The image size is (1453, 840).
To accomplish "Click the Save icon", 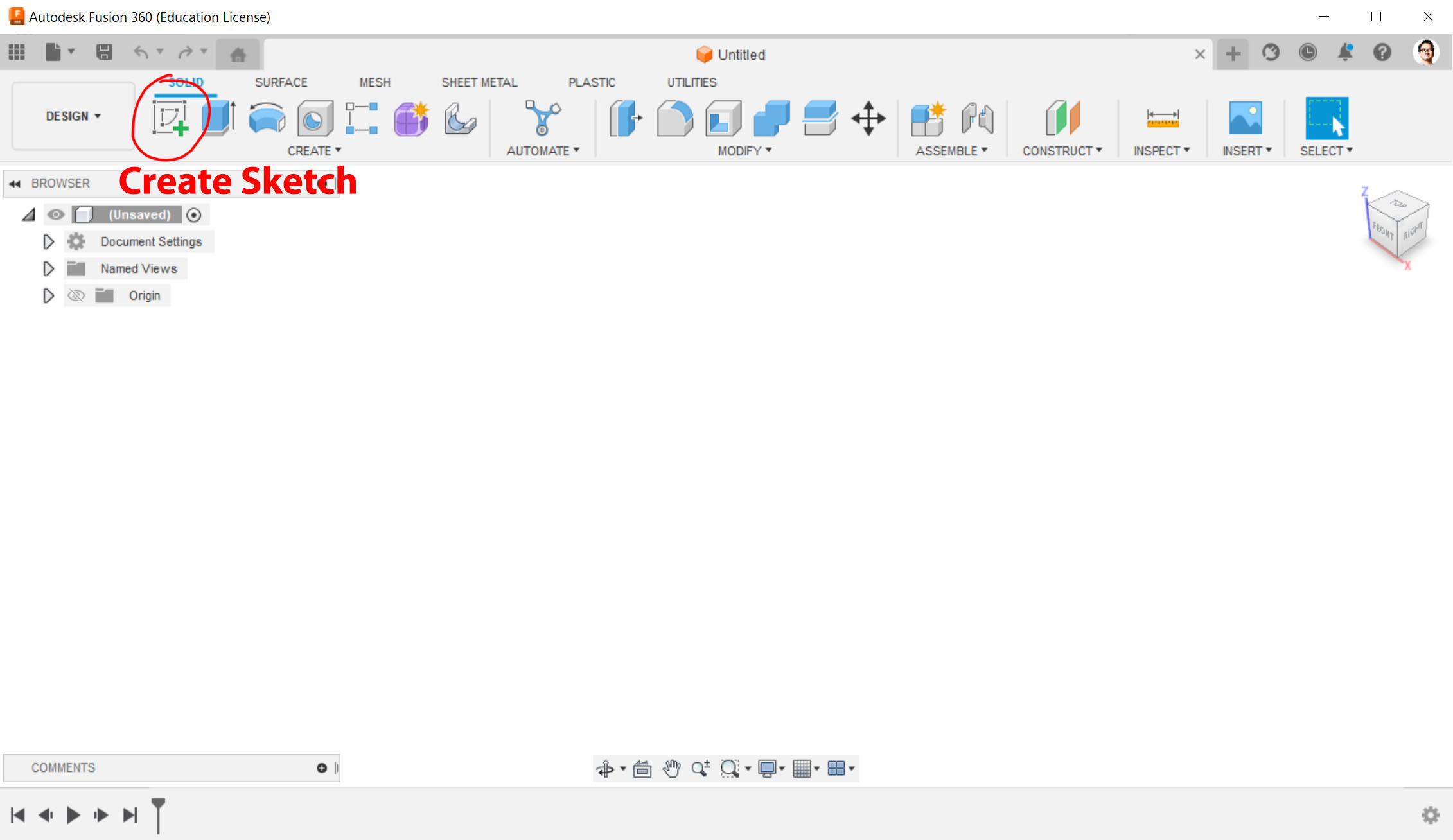I will point(104,52).
